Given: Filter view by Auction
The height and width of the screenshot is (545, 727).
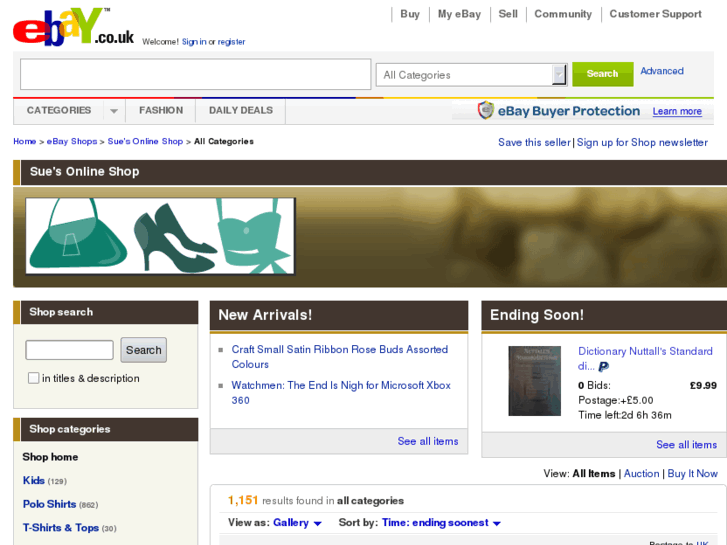Looking at the screenshot, I should [641, 474].
